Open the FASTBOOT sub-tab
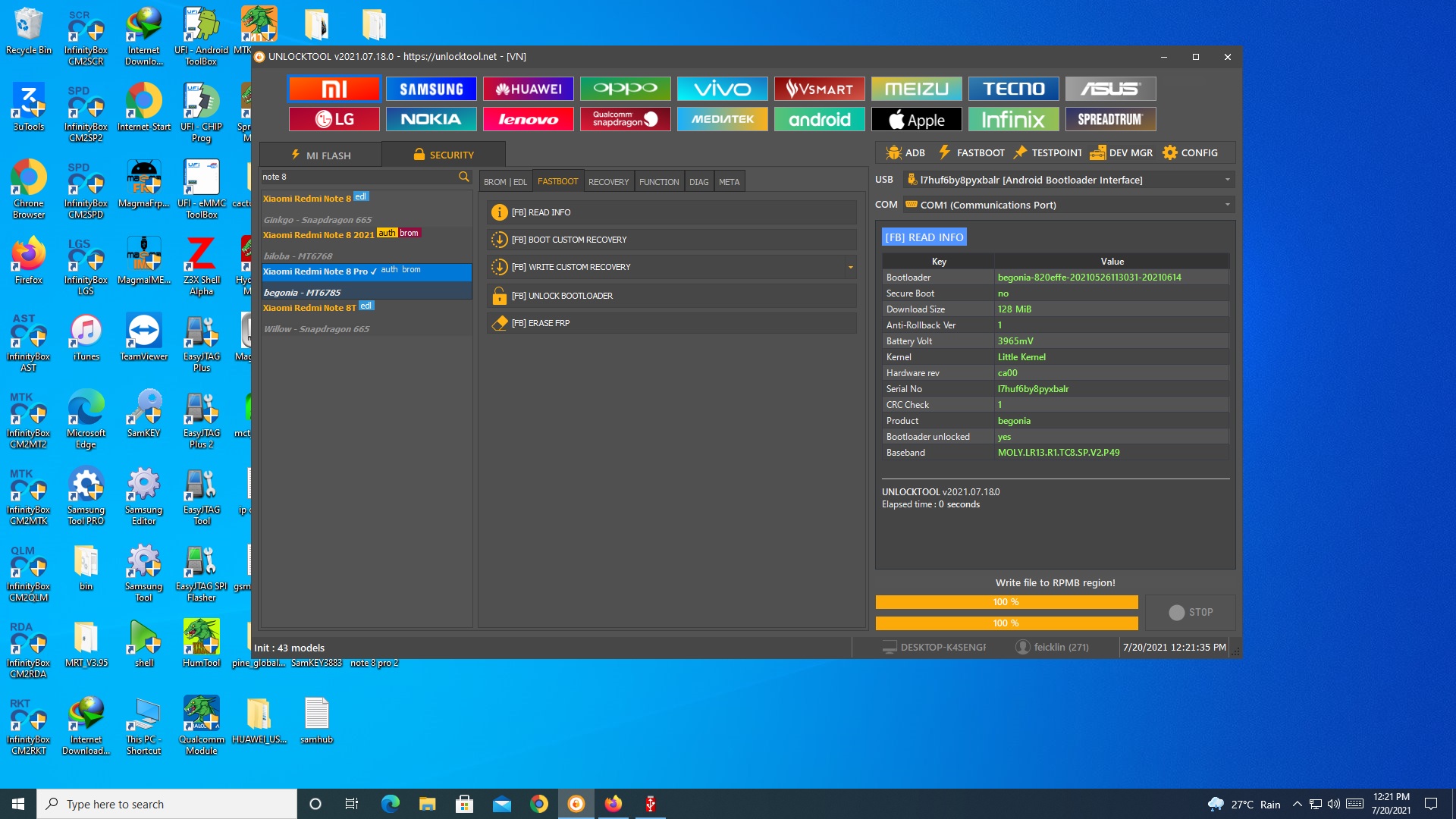The image size is (1456, 819). (x=557, y=181)
